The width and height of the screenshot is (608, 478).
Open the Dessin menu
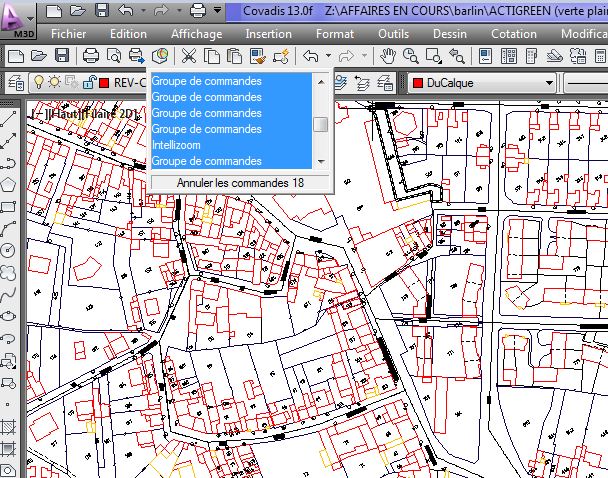coord(450,34)
